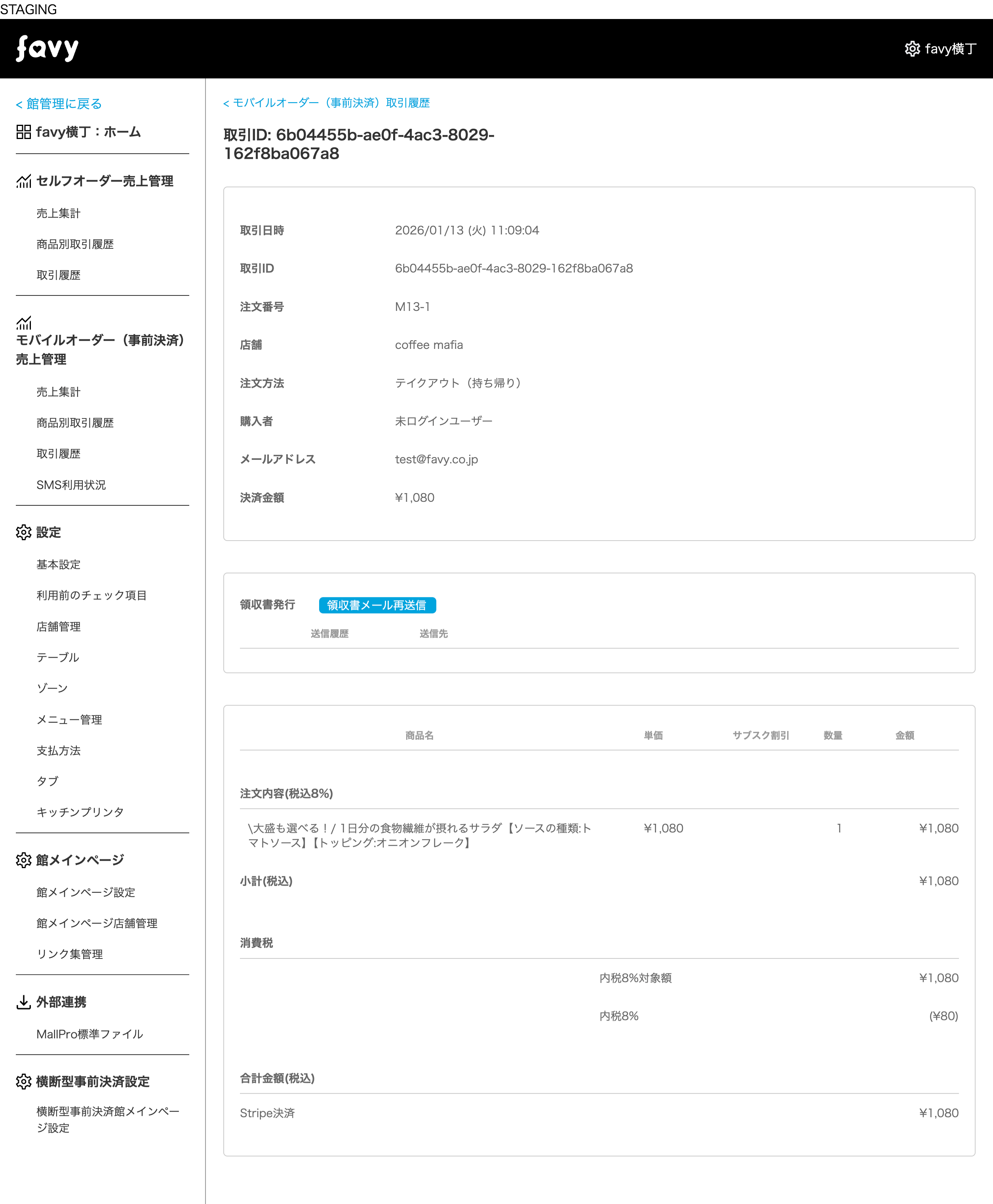Click the gear icon beside 館メインページ
This screenshot has width=993, height=1204.
tap(23, 860)
